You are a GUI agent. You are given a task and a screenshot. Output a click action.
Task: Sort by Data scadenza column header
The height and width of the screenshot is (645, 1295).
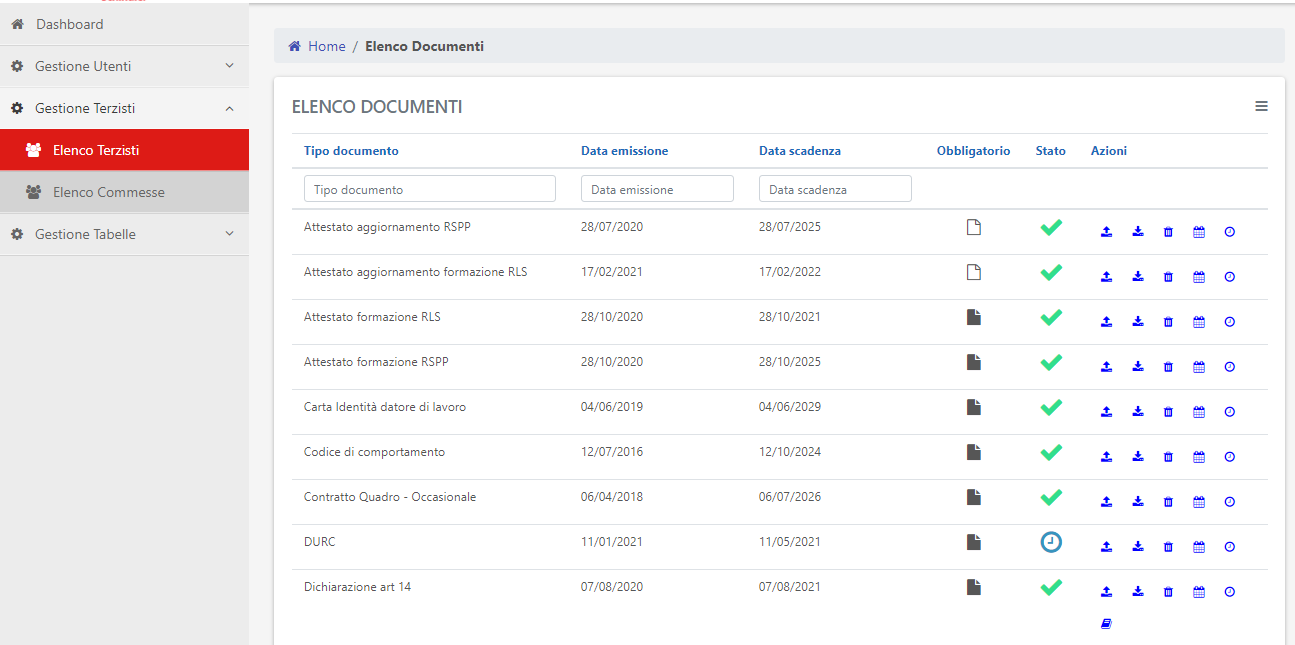800,151
